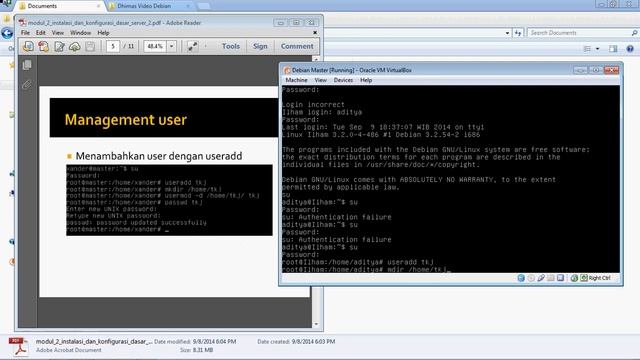Screen dimensions: 640x360
Task: Click the mouse integration icon in VirtualBox
Action: pos(574,278)
